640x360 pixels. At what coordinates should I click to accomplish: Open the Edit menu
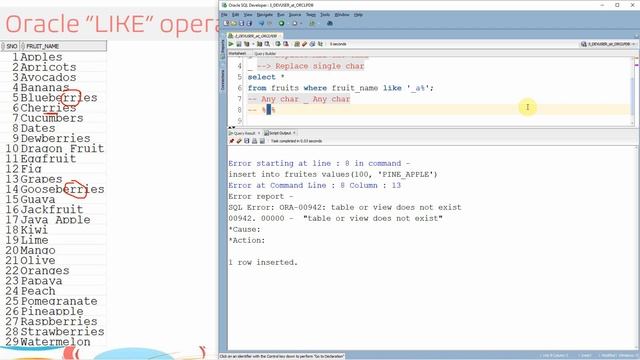click(236, 15)
